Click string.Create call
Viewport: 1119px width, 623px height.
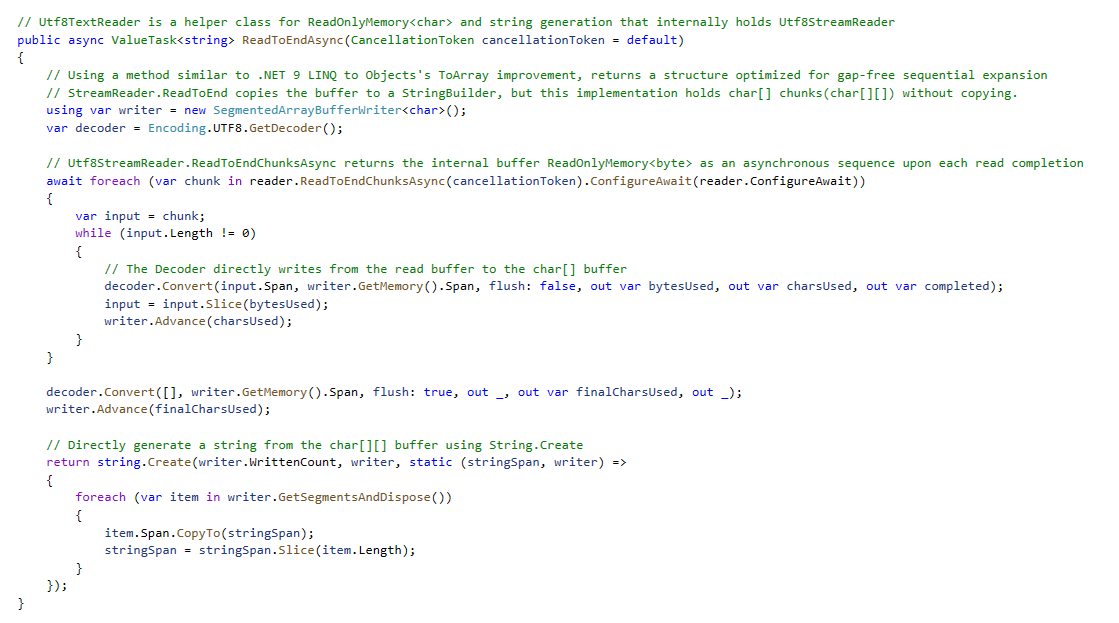point(143,462)
